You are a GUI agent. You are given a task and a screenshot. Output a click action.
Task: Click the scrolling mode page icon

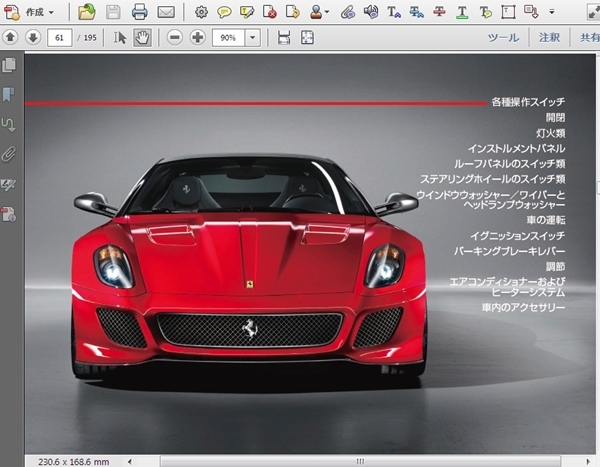coord(284,38)
